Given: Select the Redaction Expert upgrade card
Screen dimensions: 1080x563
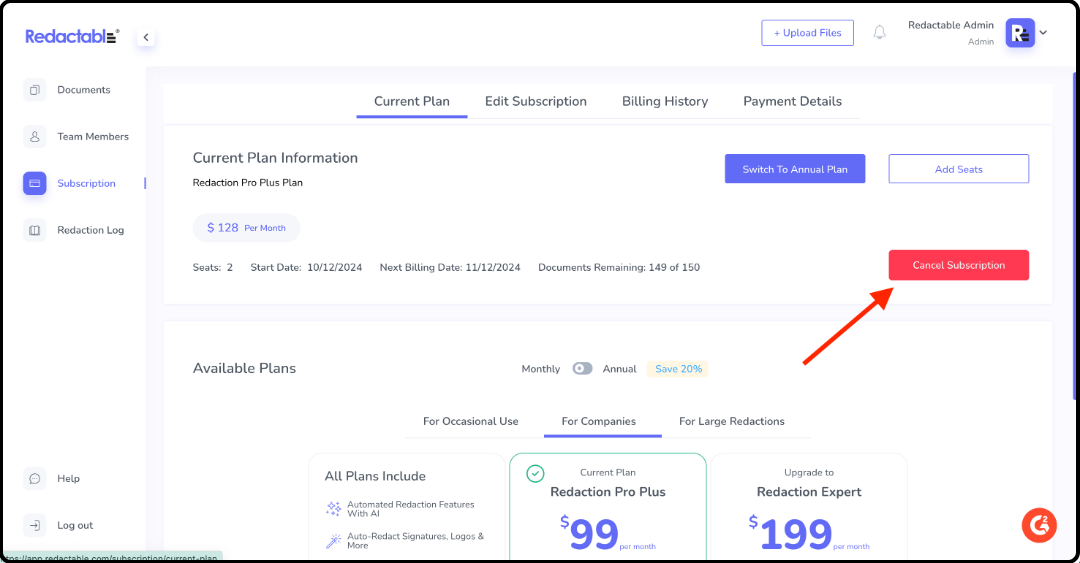Looking at the screenshot, I should 809,506.
